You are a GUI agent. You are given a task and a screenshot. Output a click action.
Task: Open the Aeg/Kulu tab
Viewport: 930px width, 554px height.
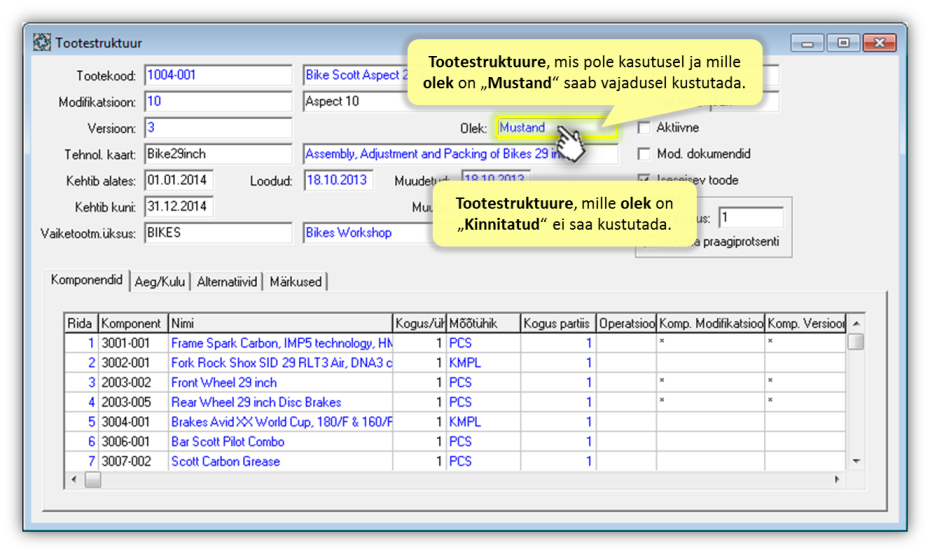click(160, 282)
